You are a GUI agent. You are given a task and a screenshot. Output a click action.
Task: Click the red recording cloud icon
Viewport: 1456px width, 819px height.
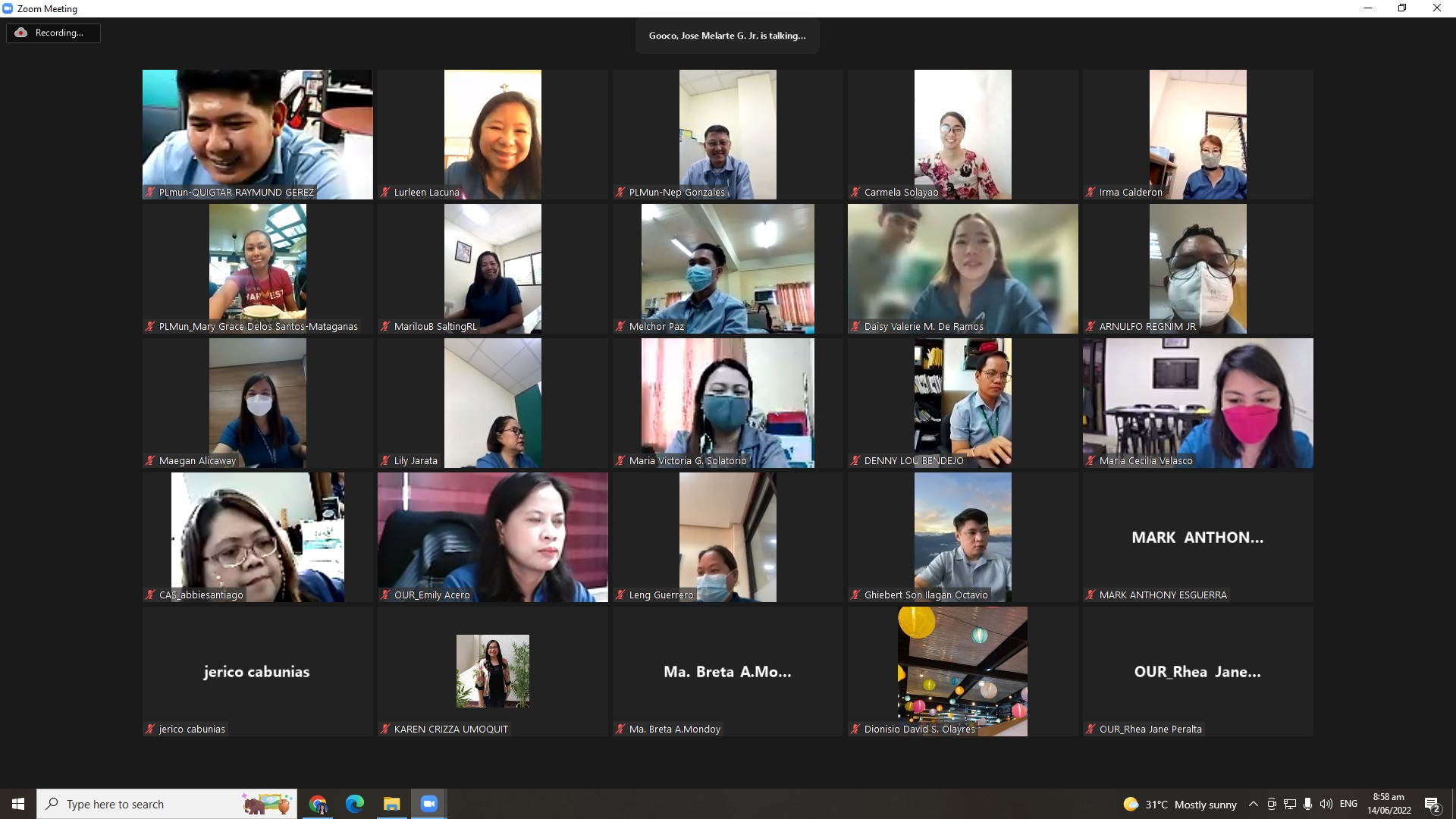21,33
